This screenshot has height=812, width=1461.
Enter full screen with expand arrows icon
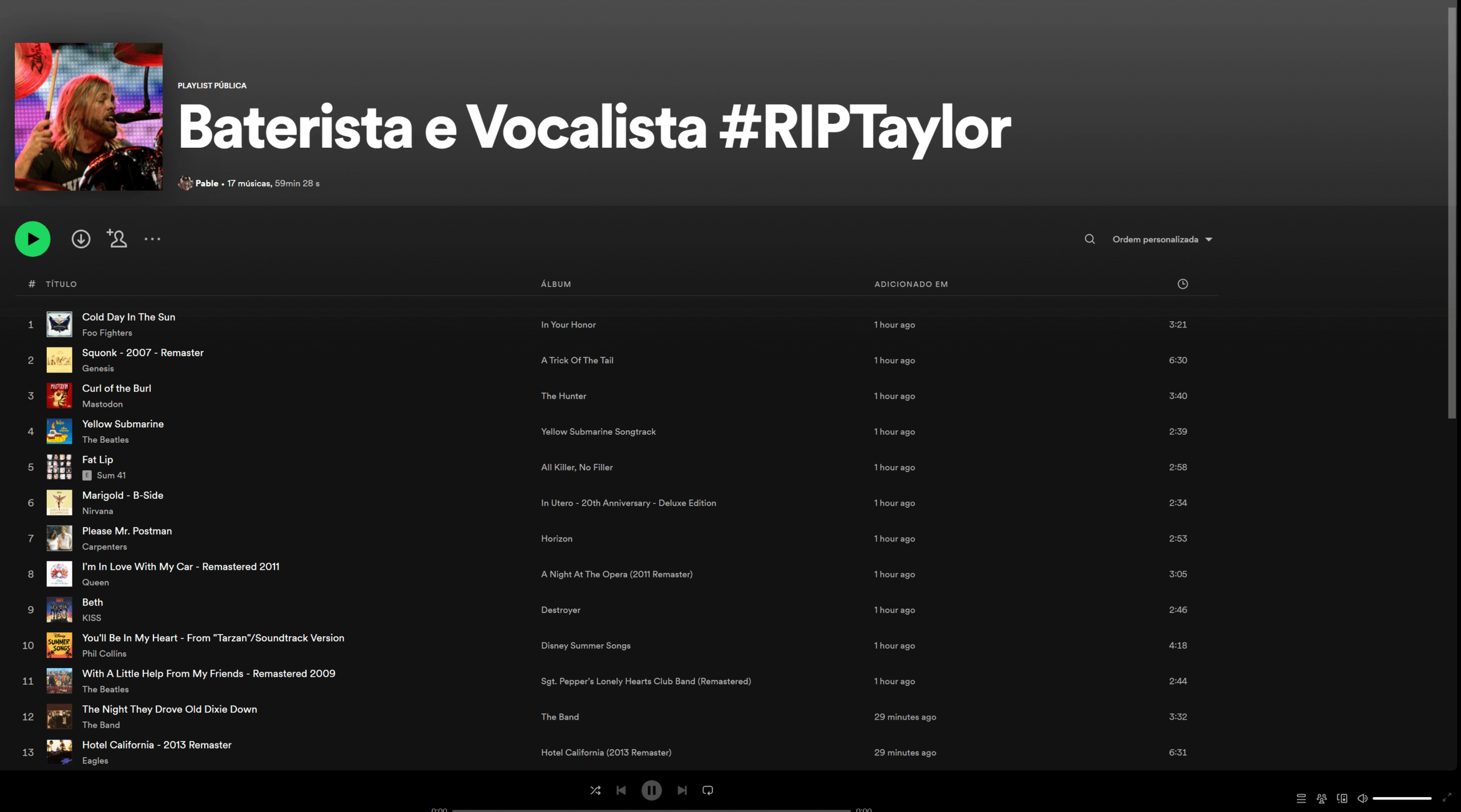pos(1447,798)
